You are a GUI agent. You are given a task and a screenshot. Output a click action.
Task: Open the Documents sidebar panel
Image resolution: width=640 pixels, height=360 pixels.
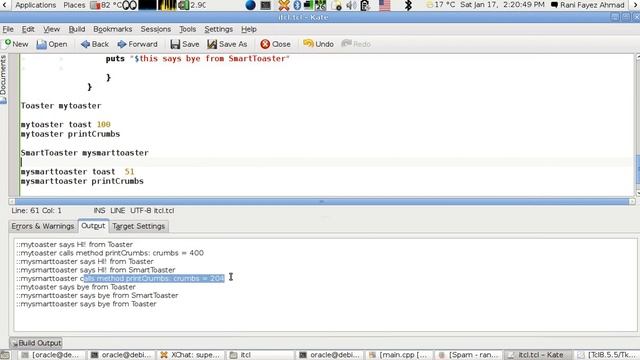point(3,80)
